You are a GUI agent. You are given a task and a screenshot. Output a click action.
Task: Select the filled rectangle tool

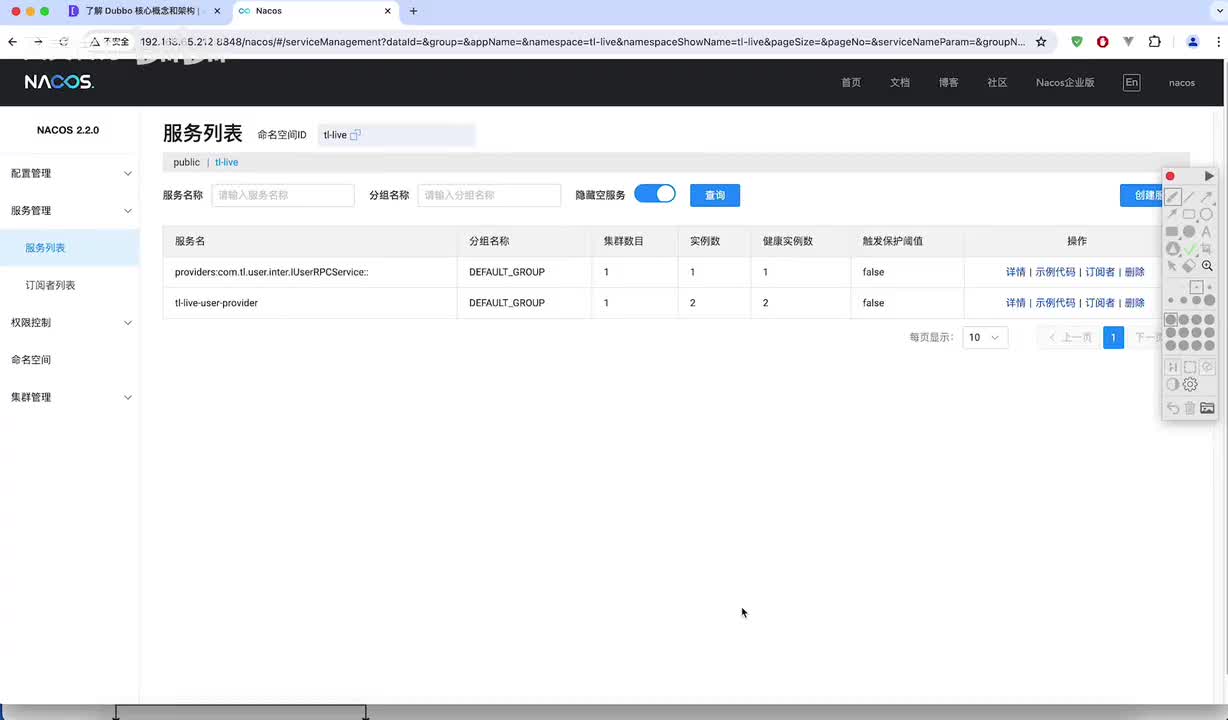click(x=1172, y=231)
